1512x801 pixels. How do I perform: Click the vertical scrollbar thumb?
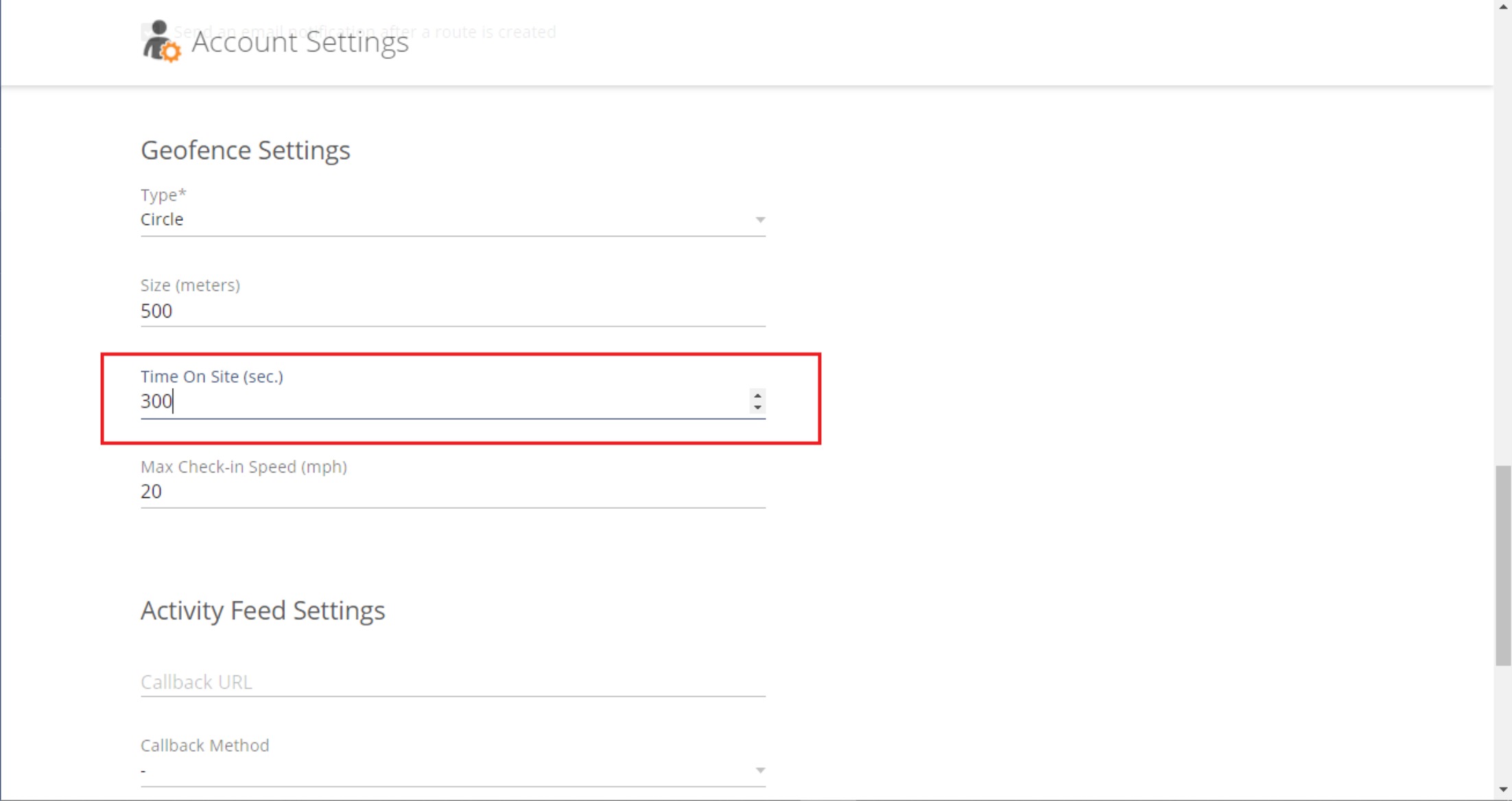(x=1503, y=565)
